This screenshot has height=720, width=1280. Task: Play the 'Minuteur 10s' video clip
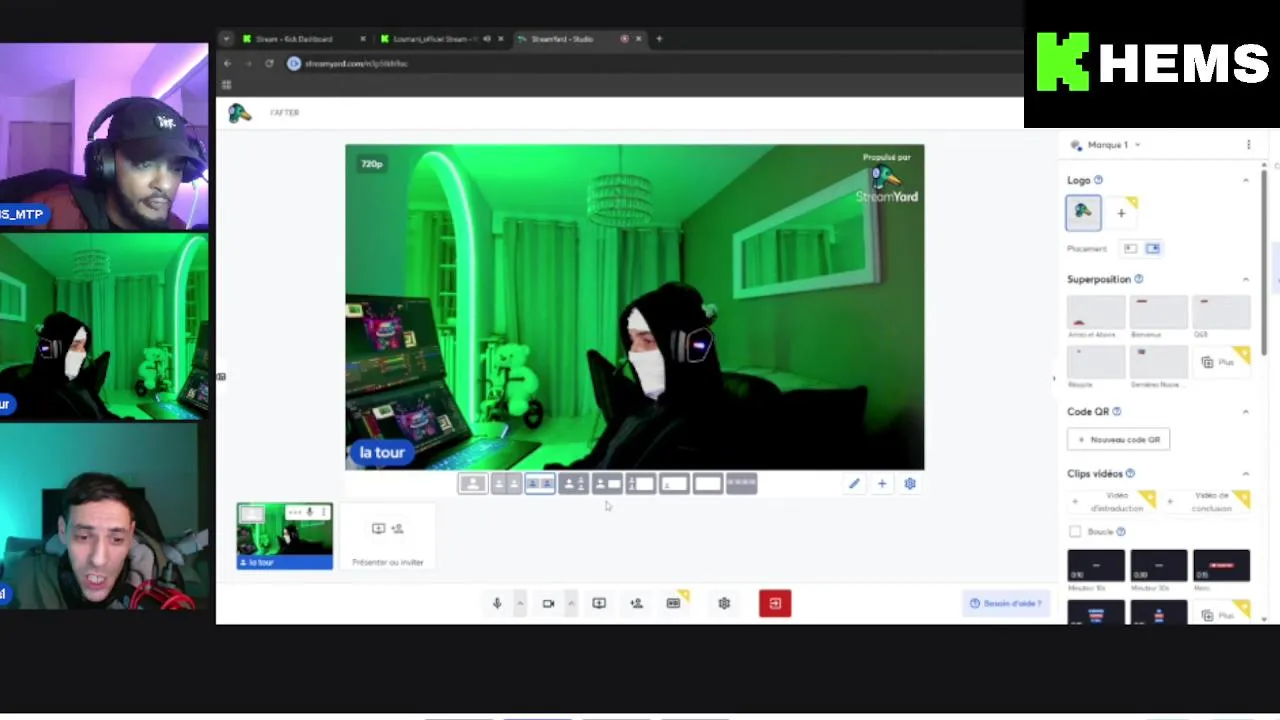(x=1096, y=566)
